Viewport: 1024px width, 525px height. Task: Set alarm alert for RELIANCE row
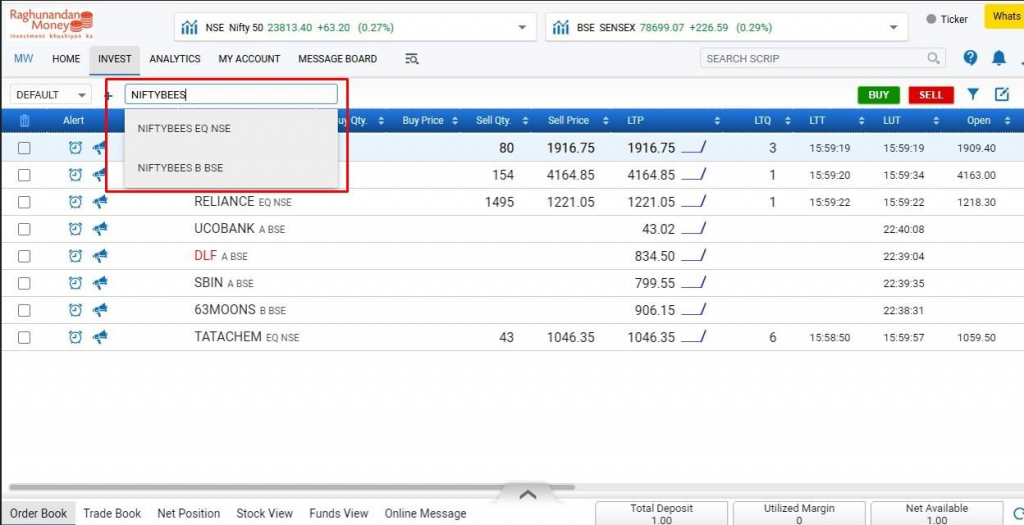75,202
